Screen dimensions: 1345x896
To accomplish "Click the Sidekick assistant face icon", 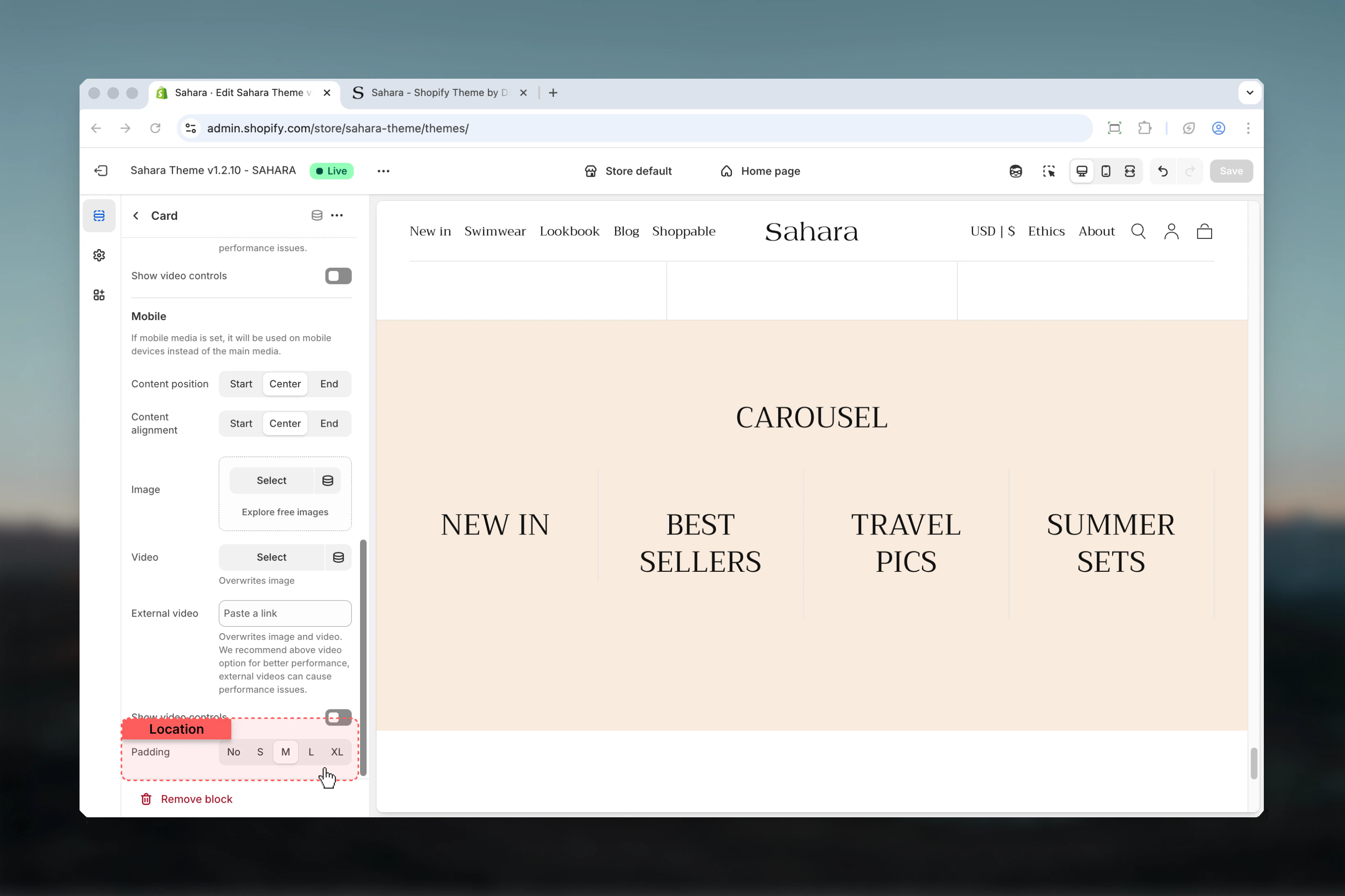I will (1016, 171).
